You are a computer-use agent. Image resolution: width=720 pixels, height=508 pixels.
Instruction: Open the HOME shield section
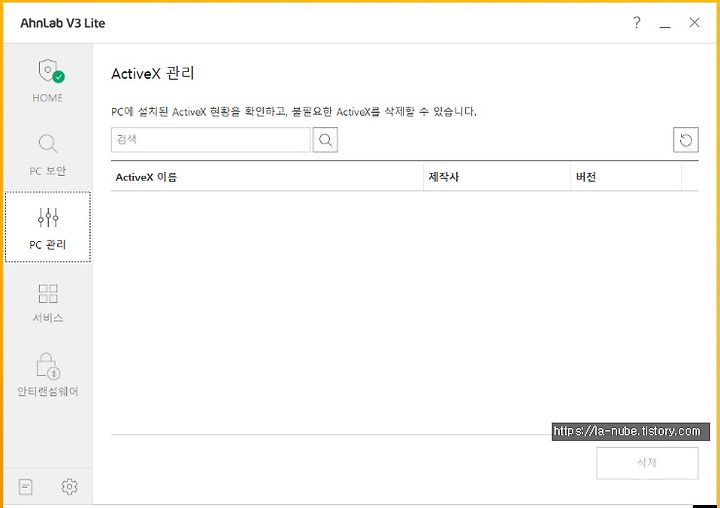pyautogui.click(x=48, y=81)
